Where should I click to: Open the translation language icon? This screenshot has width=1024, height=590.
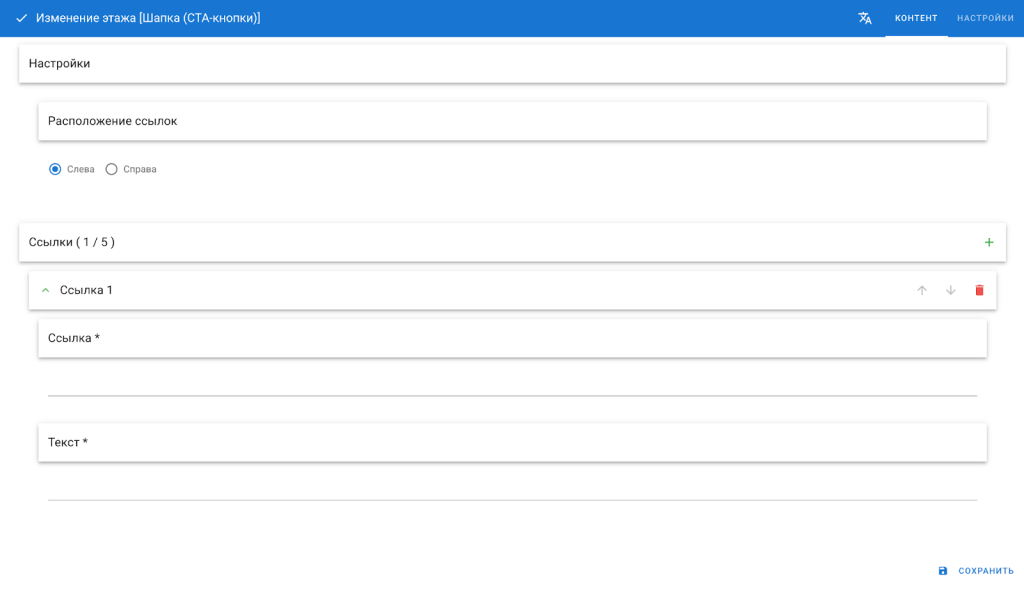[865, 18]
